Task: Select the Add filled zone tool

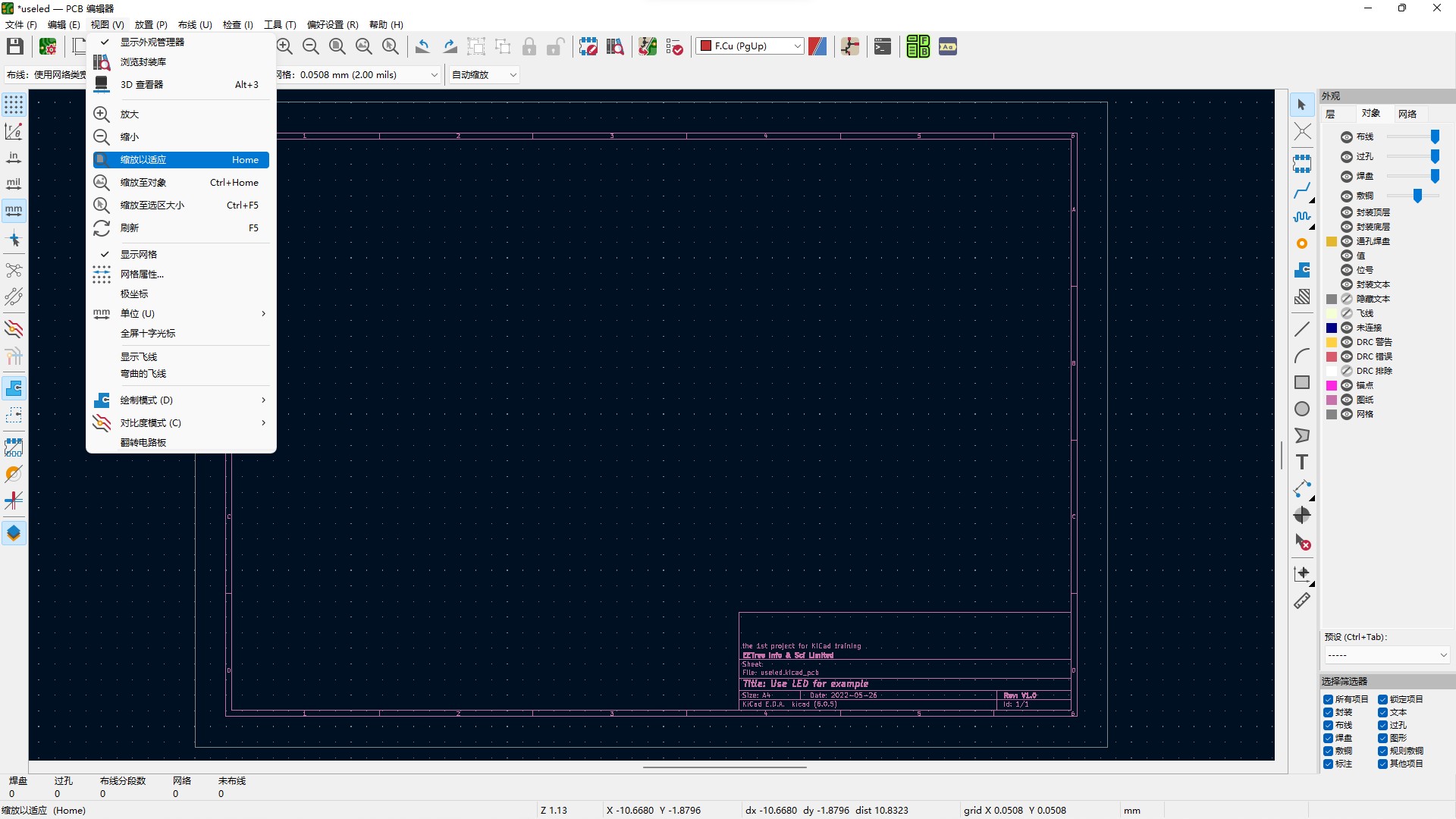Action: coord(1302,270)
